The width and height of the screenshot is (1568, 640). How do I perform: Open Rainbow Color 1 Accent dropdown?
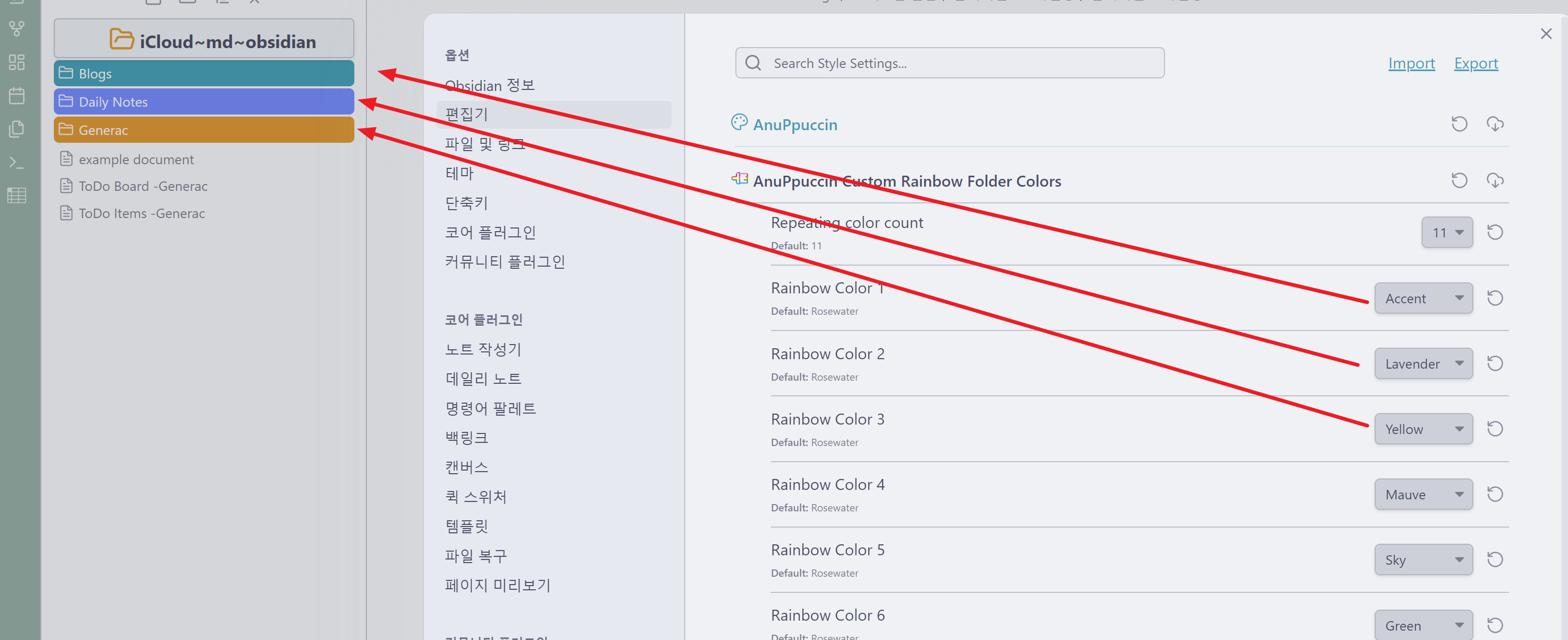point(1423,298)
